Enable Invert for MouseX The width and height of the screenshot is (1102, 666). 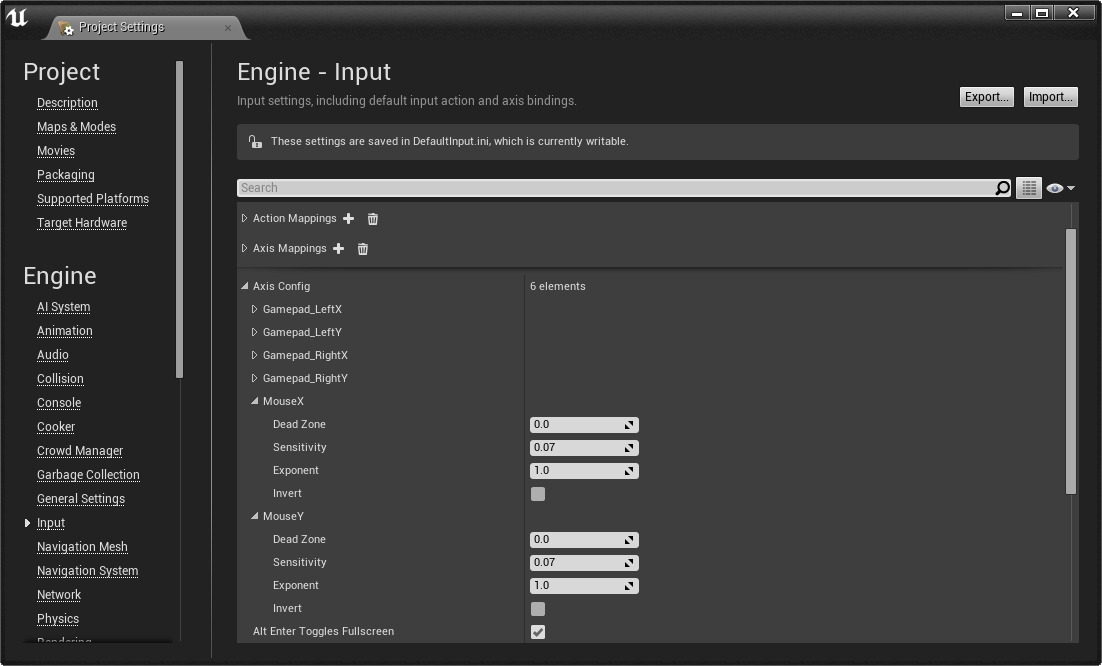point(538,494)
